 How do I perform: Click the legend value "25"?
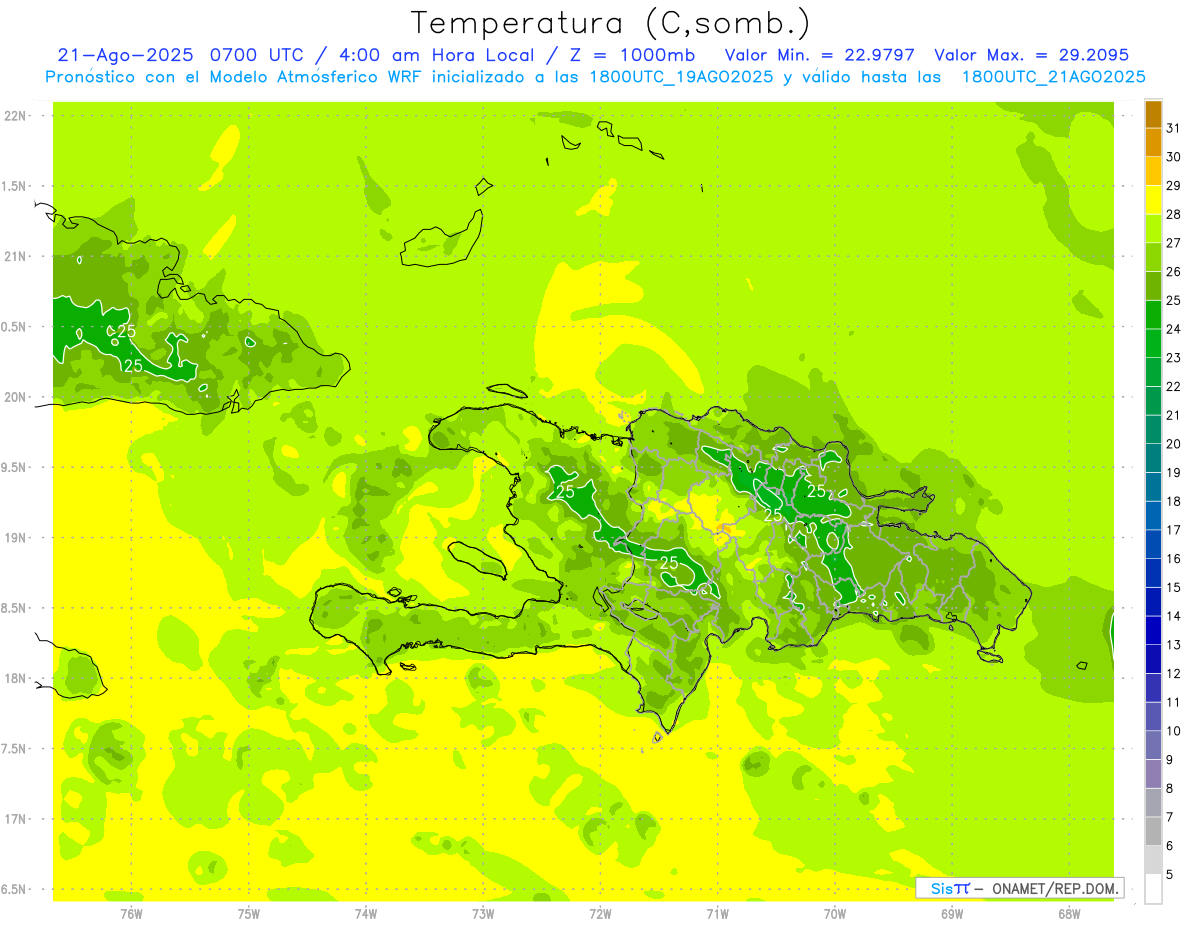tap(1174, 300)
